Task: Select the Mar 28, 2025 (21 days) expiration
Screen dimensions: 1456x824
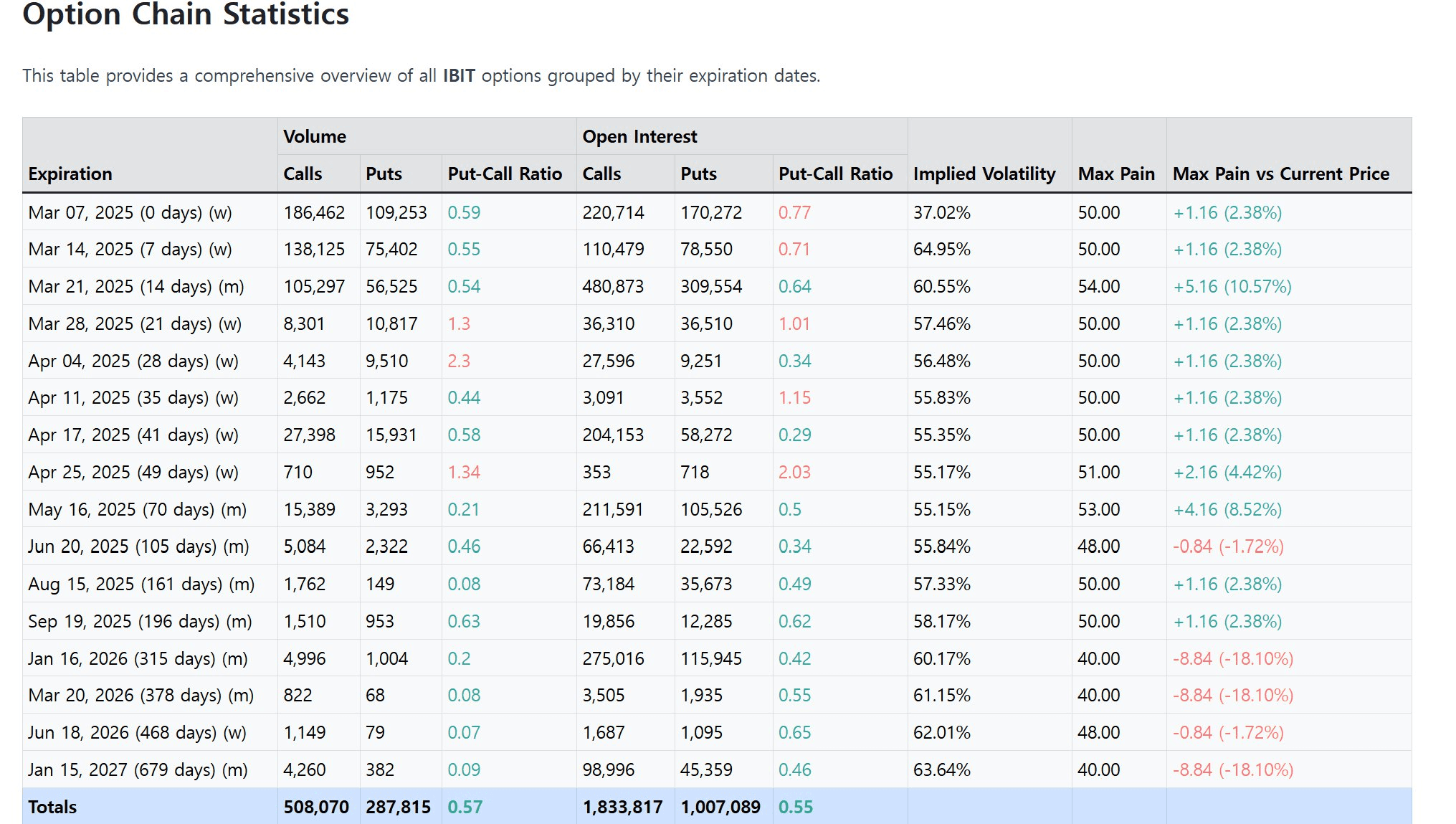Action: pos(135,323)
